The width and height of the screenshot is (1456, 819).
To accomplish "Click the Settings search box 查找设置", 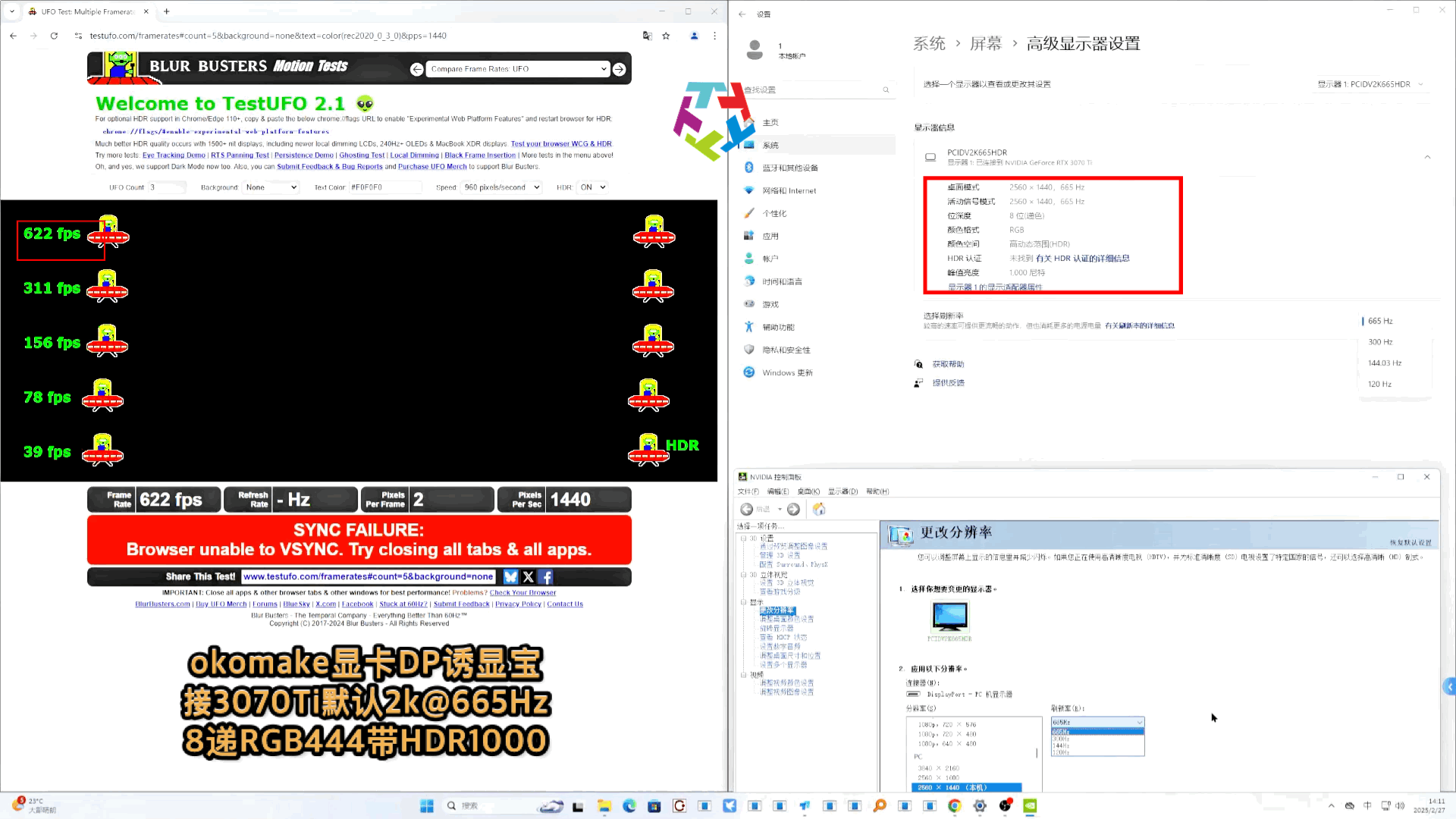I will tap(817, 90).
